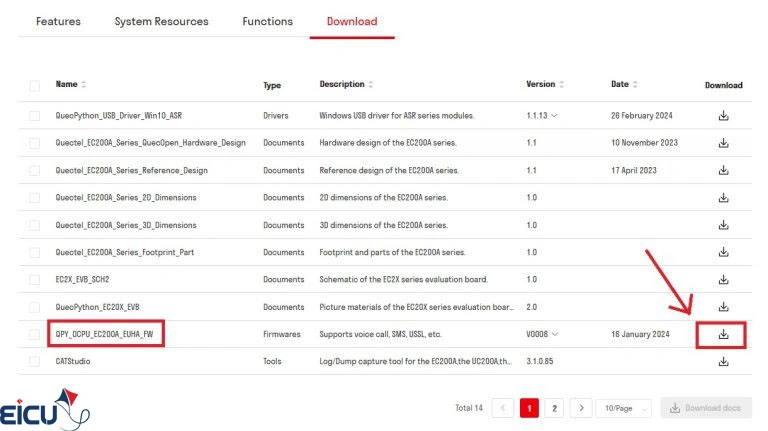Download Quectel_EC200A_Series_QuecOpen_Hardware_Design document
Image resolution: width=768 pixels, height=431 pixels.
click(723, 143)
